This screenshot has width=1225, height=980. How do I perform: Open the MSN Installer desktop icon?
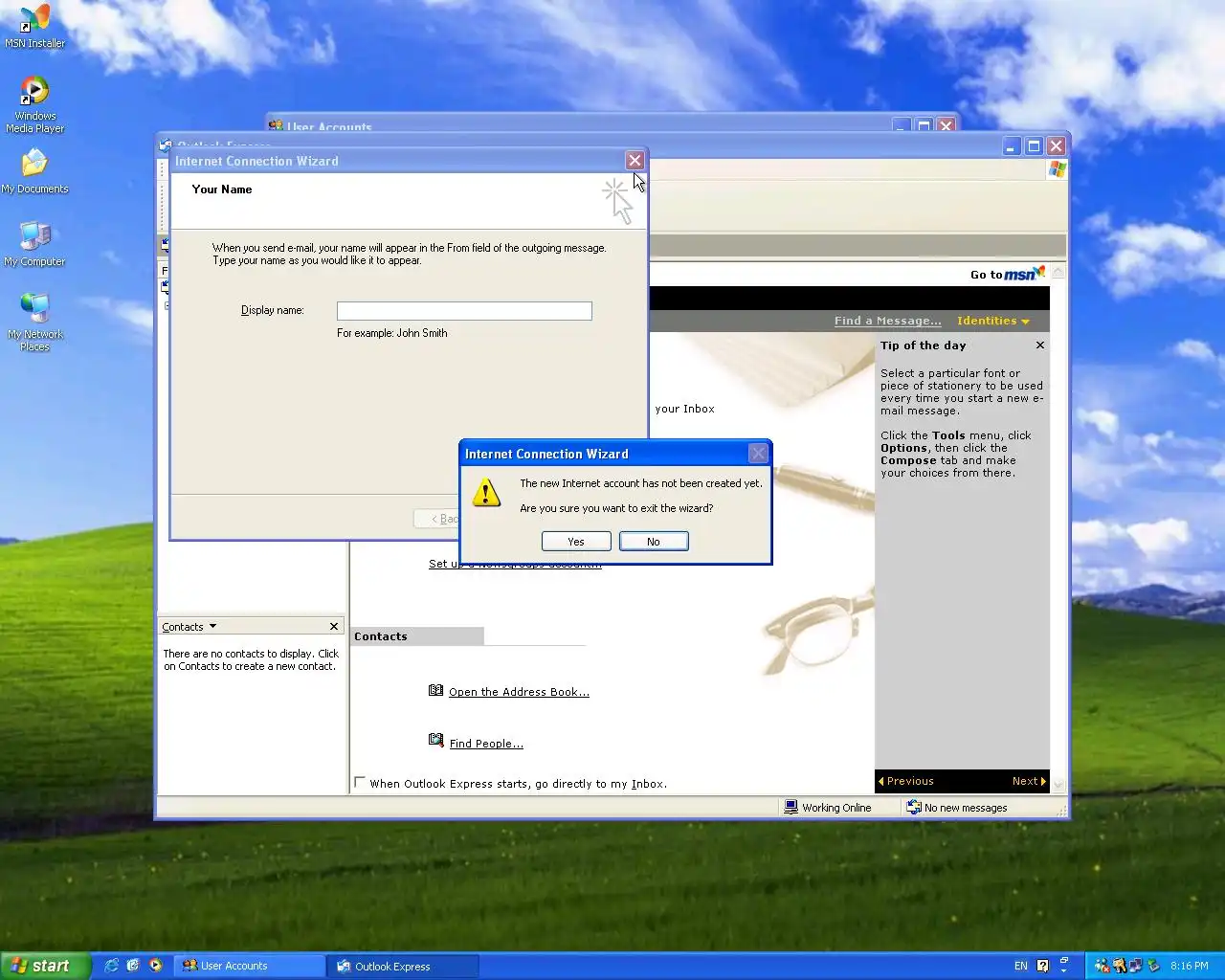pos(34,27)
